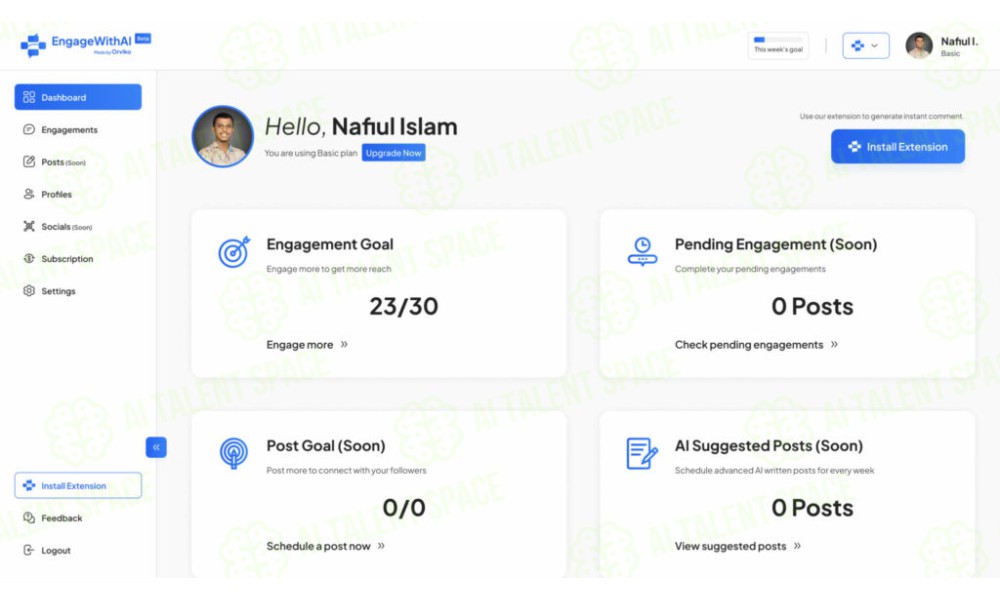Screen dimensions: 1000x600
Task: Click the Upgrade Now button
Action: [x=393, y=153]
